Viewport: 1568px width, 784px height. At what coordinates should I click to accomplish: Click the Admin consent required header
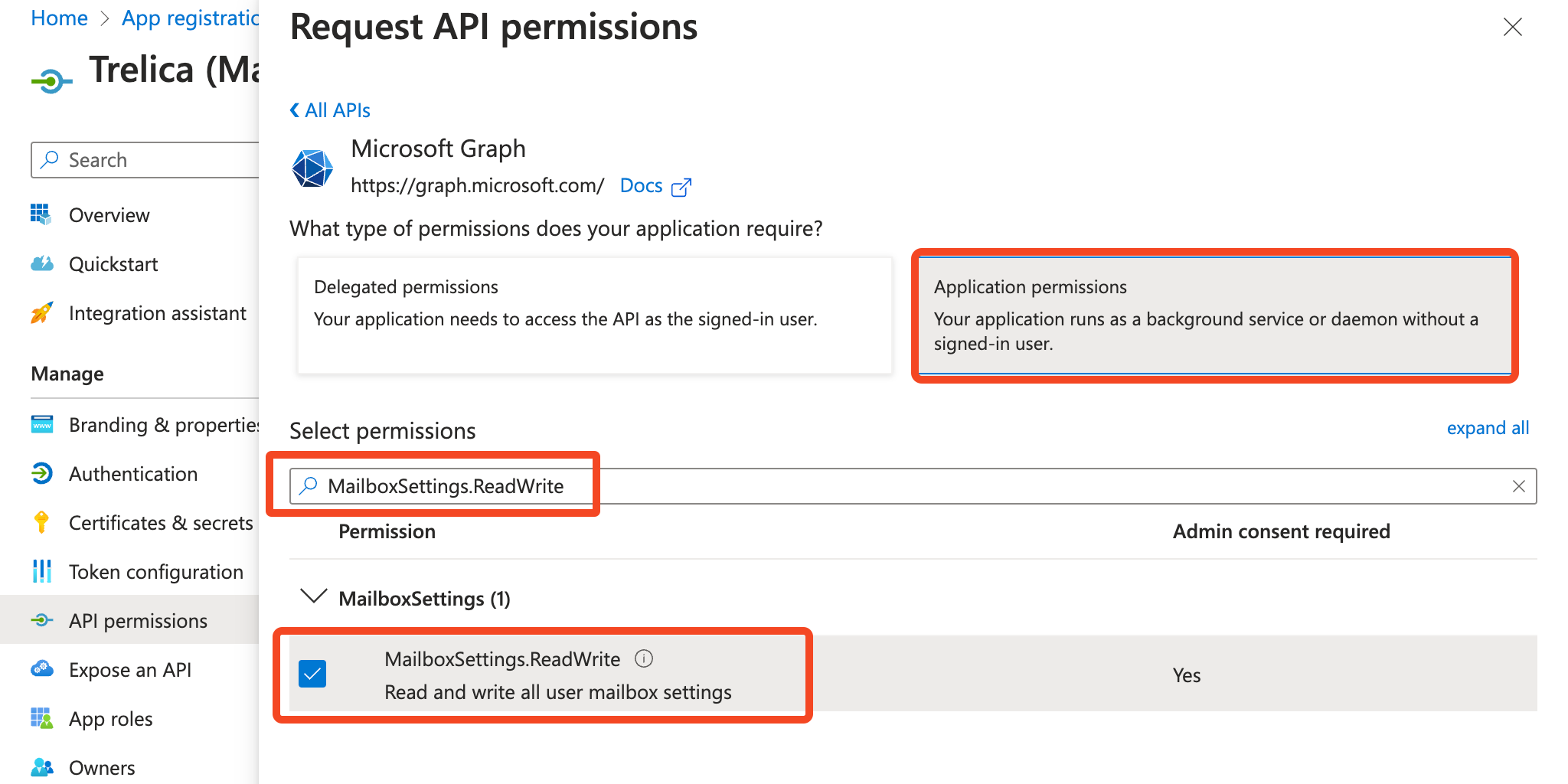(x=1281, y=531)
